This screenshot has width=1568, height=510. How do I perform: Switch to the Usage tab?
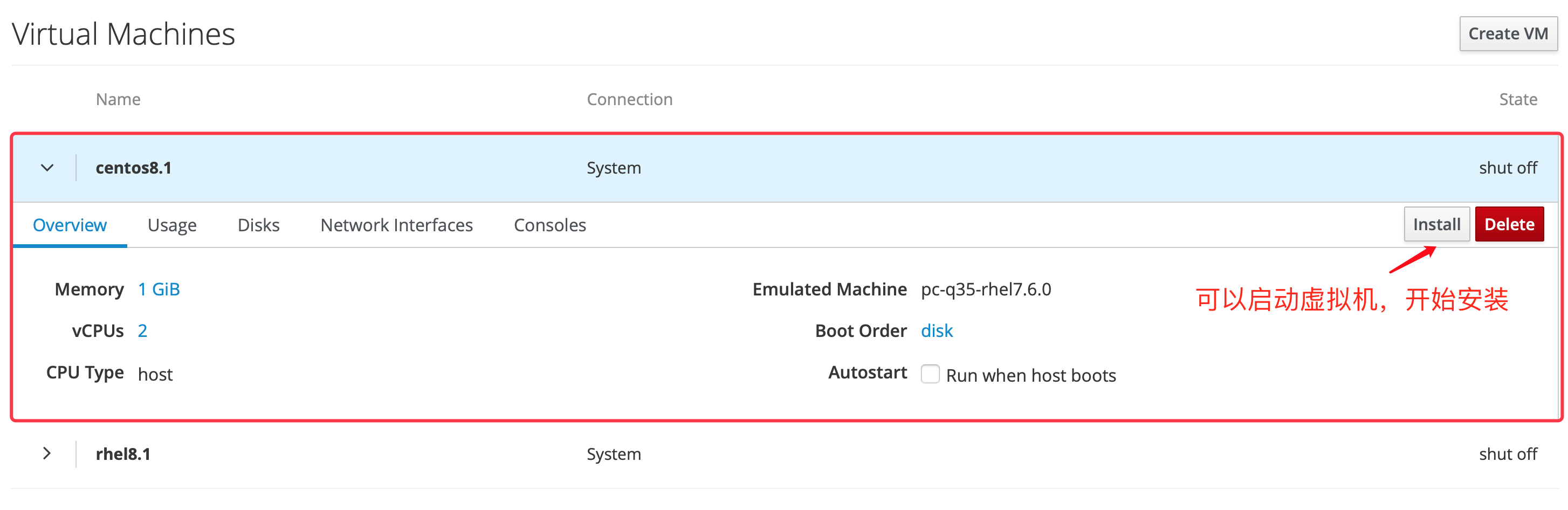171,225
